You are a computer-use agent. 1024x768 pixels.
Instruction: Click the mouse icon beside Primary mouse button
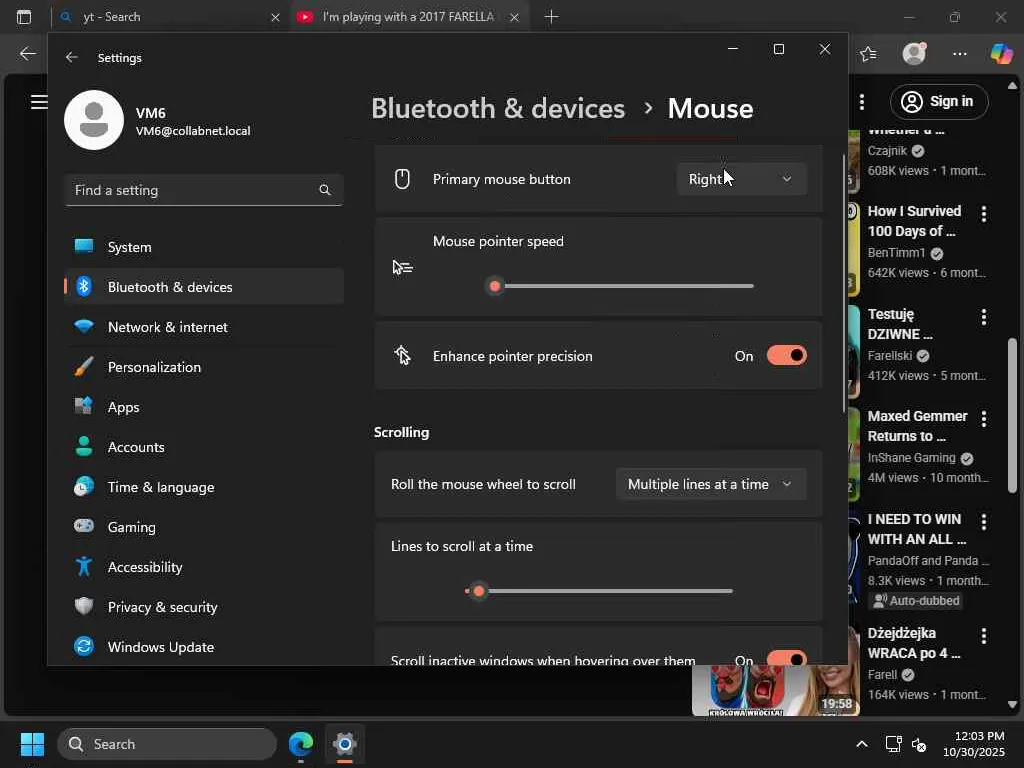tap(402, 179)
